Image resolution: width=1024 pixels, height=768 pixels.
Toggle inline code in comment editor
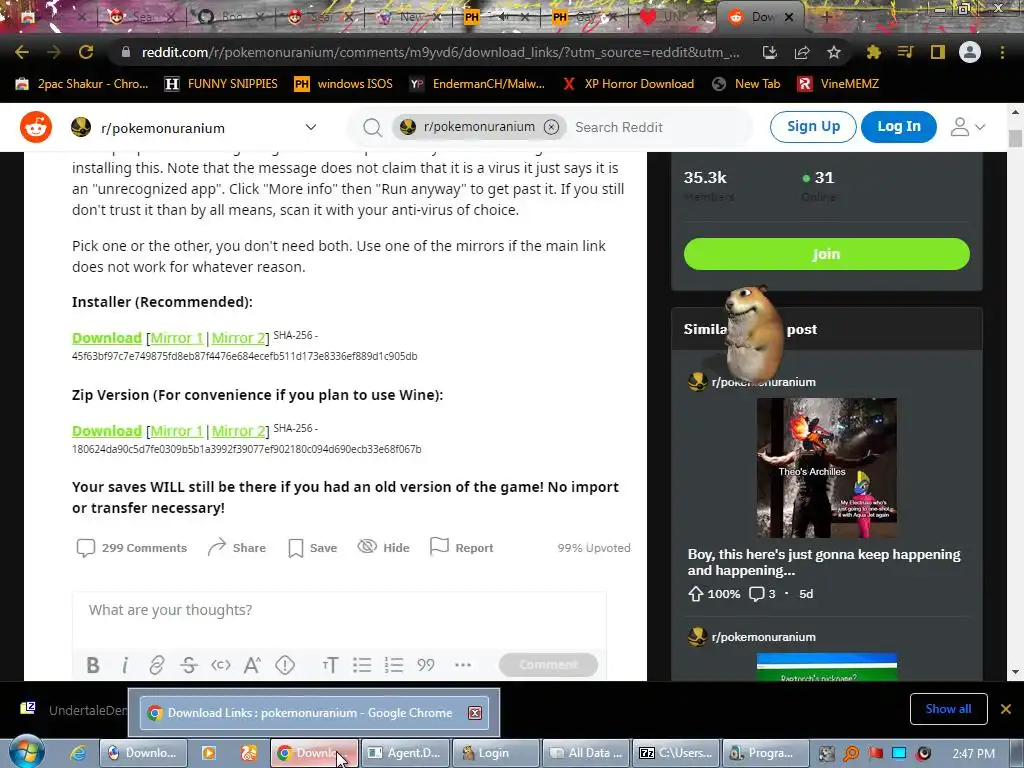(221, 665)
